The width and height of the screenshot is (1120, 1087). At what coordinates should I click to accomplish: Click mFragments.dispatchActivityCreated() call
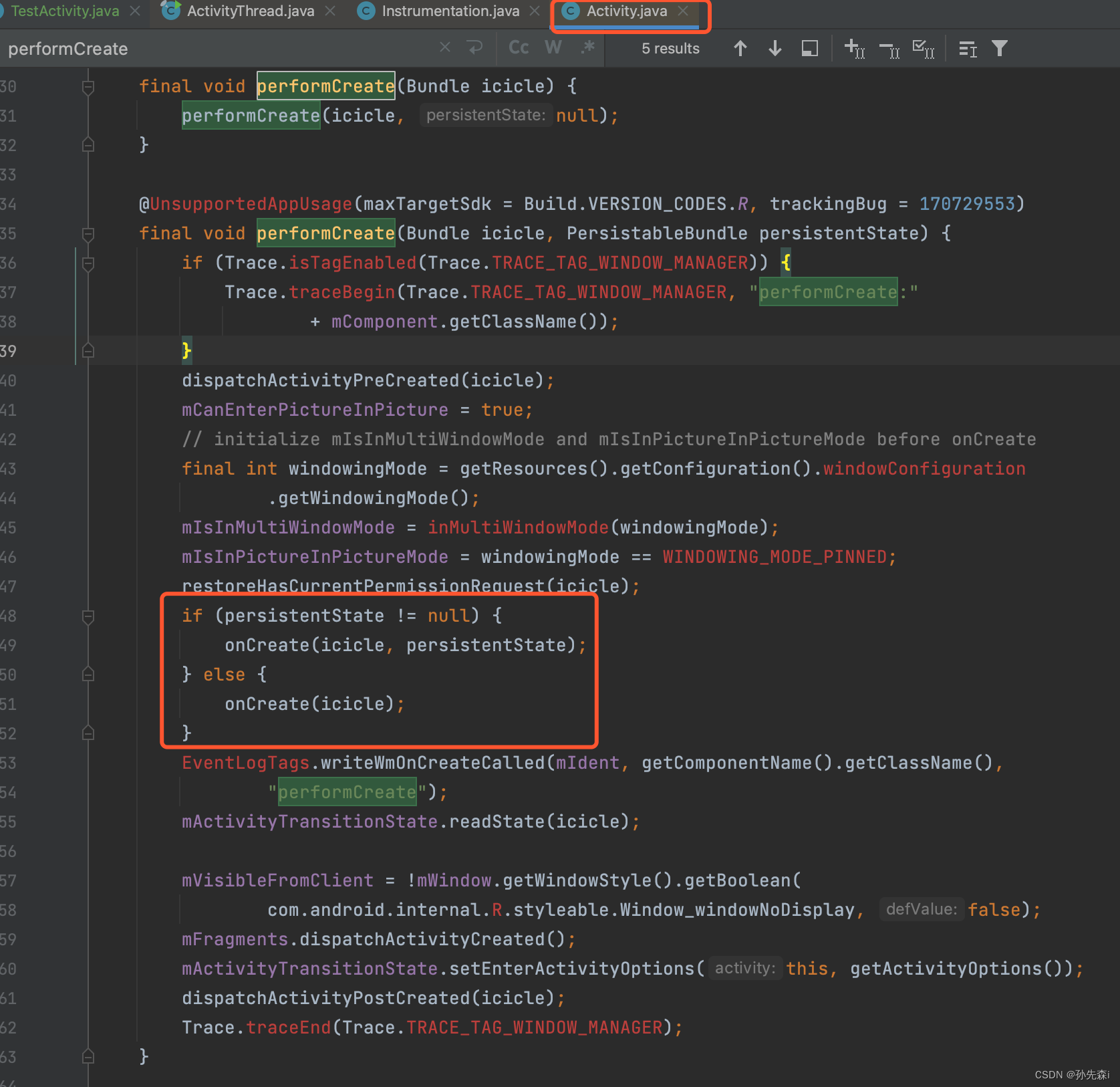379,939
